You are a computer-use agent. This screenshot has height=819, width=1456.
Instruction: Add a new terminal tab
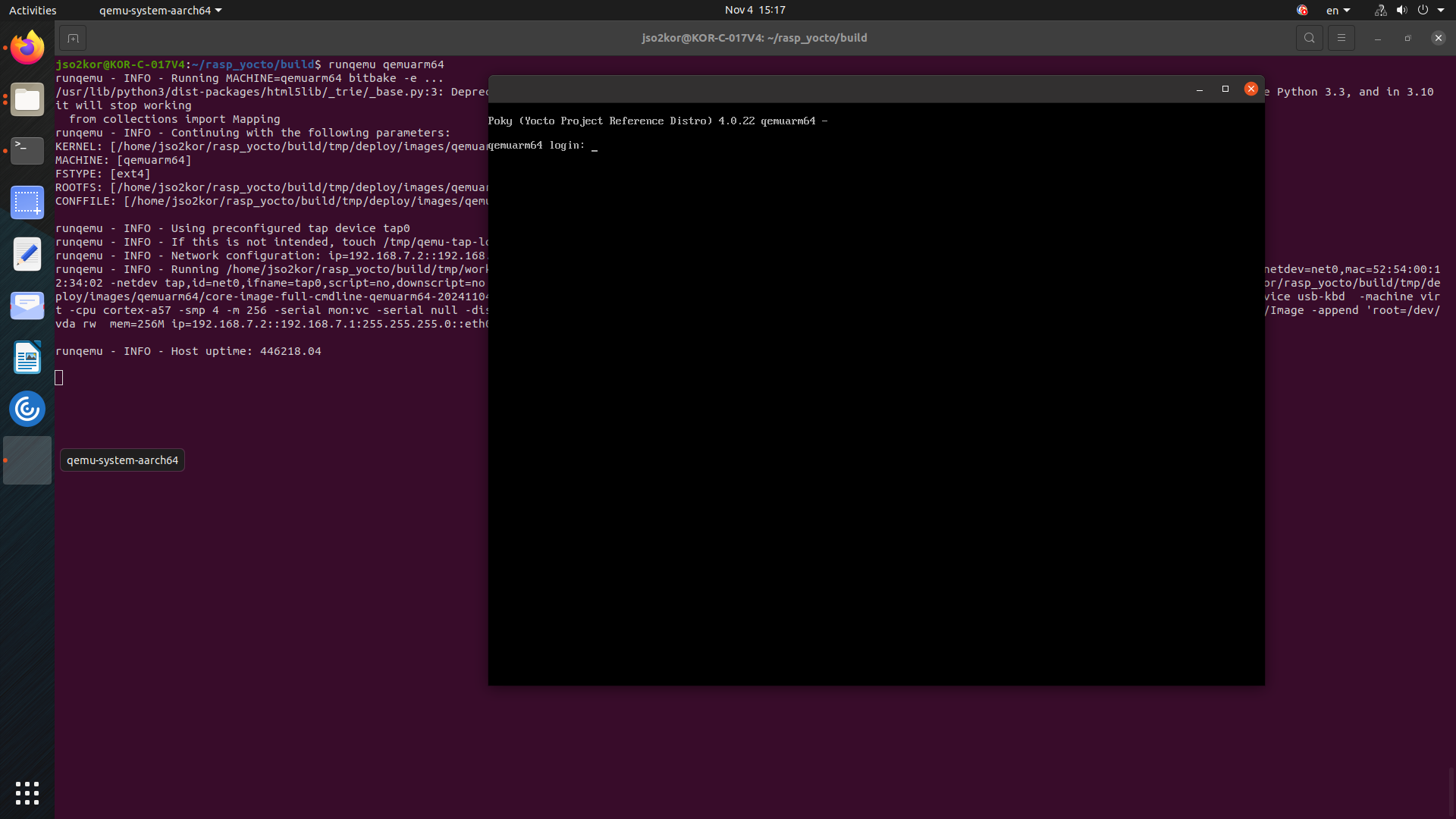coord(73,38)
